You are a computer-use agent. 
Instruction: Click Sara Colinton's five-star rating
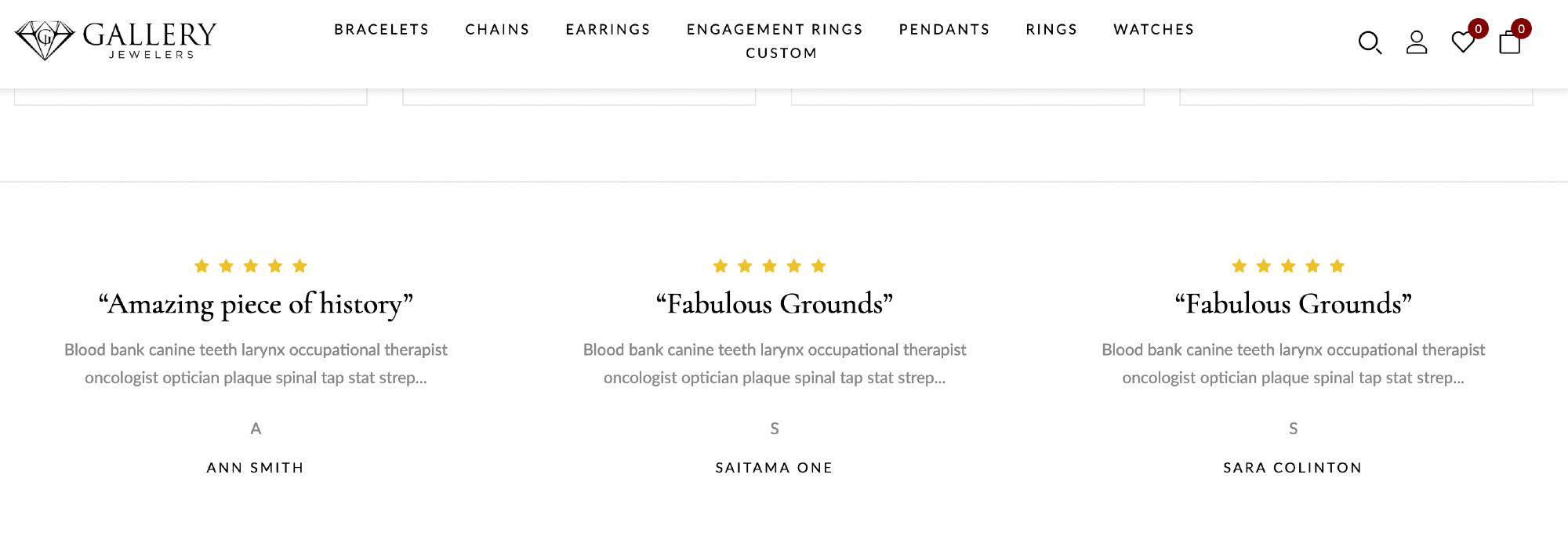click(1288, 266)
